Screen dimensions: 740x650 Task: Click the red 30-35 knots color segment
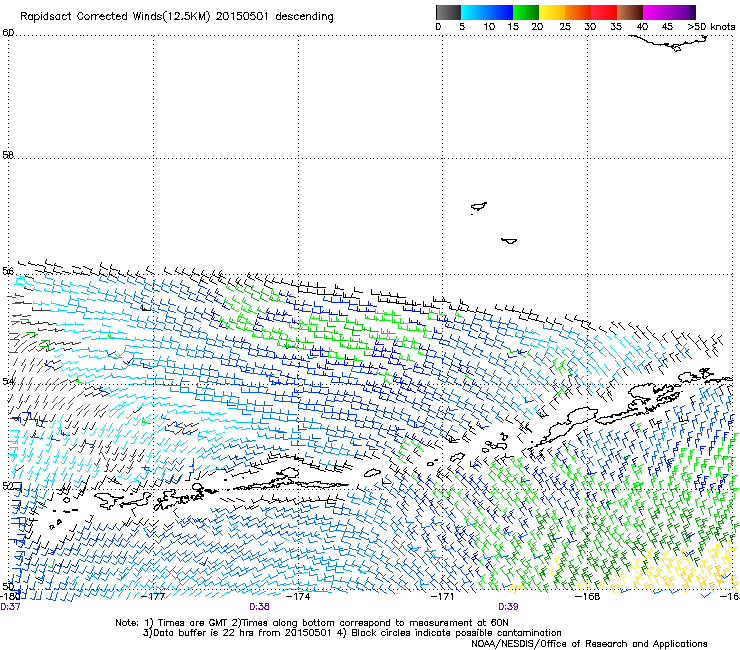[604, 12]
